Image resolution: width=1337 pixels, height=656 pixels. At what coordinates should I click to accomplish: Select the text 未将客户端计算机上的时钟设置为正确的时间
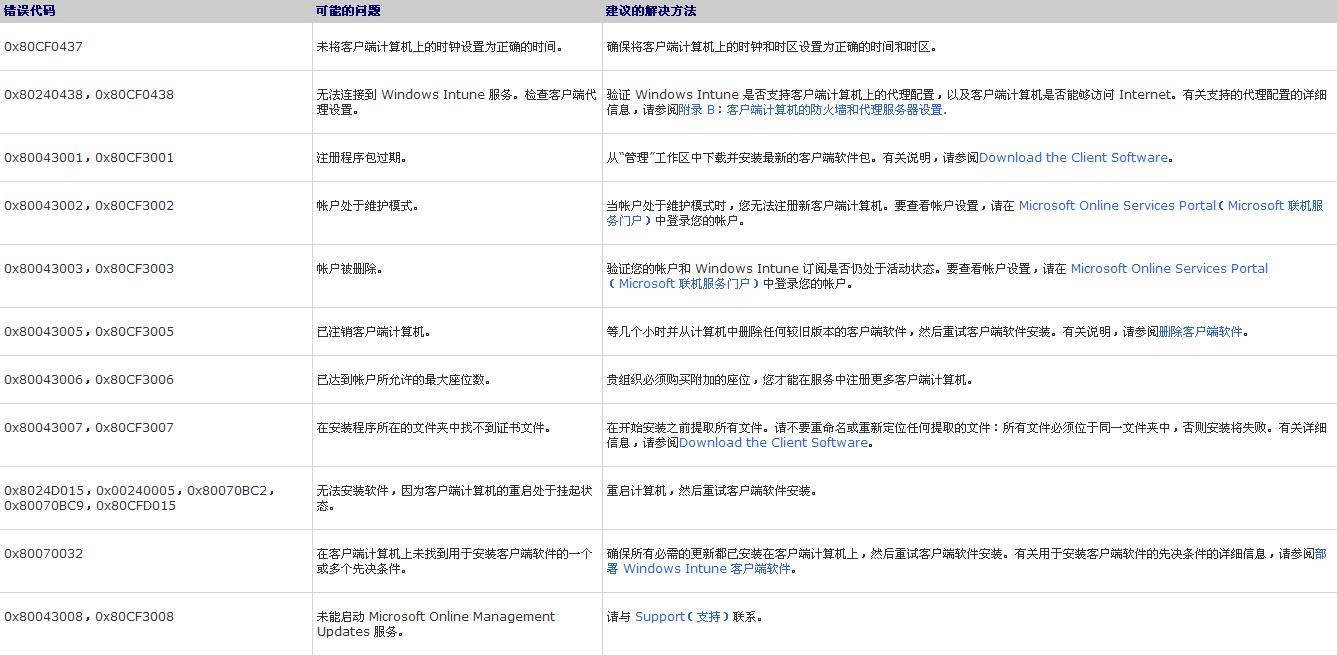tap(441, 47)
